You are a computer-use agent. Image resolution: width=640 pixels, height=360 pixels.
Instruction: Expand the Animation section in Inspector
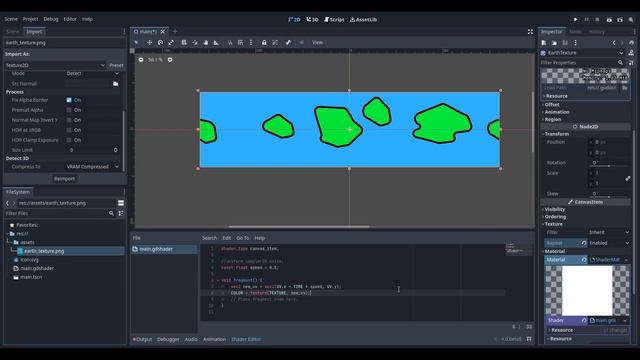tap(556, 112)
